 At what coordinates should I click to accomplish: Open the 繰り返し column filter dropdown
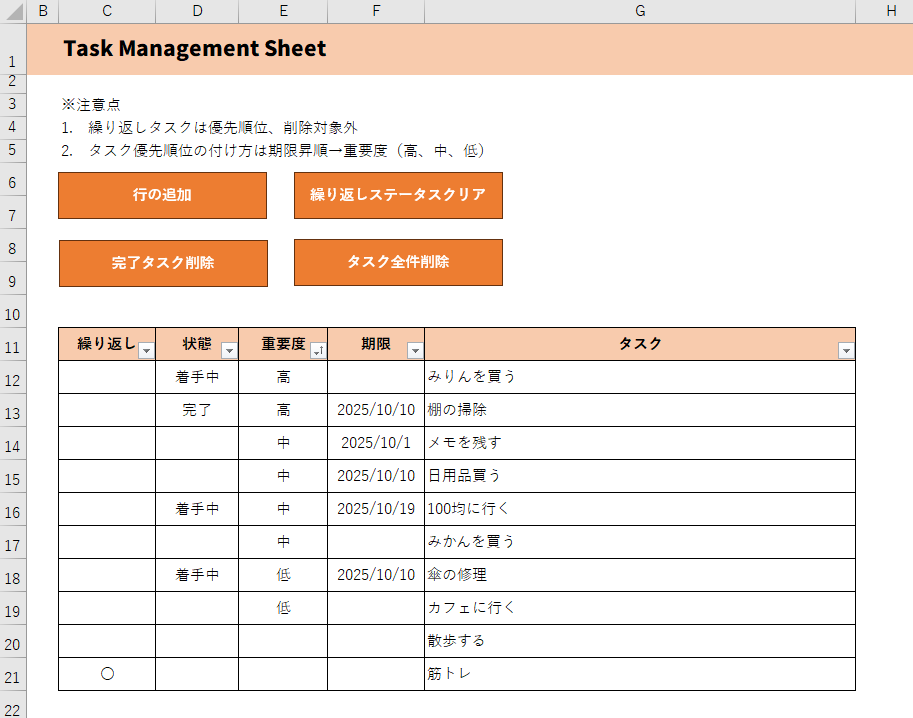146,351
